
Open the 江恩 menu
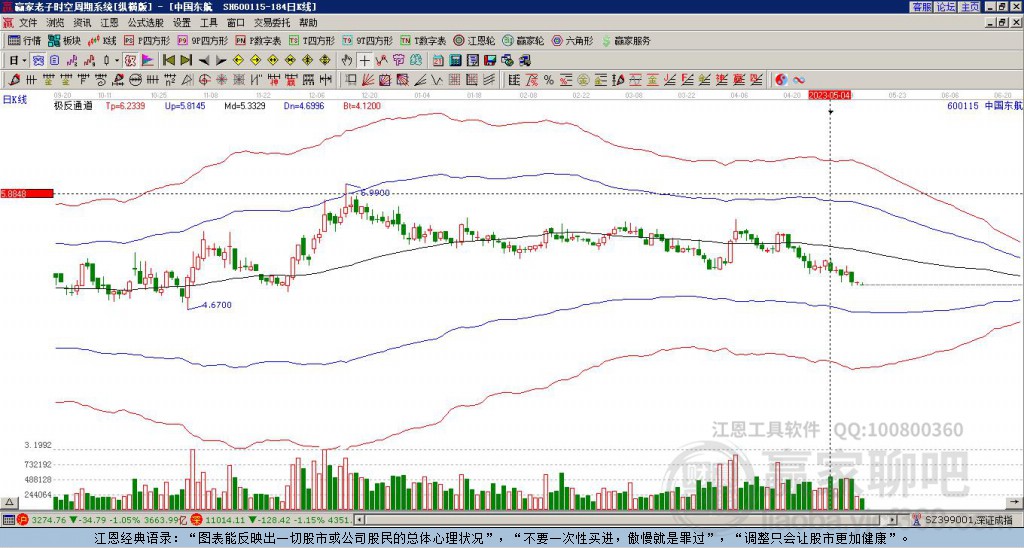[109, 23]
